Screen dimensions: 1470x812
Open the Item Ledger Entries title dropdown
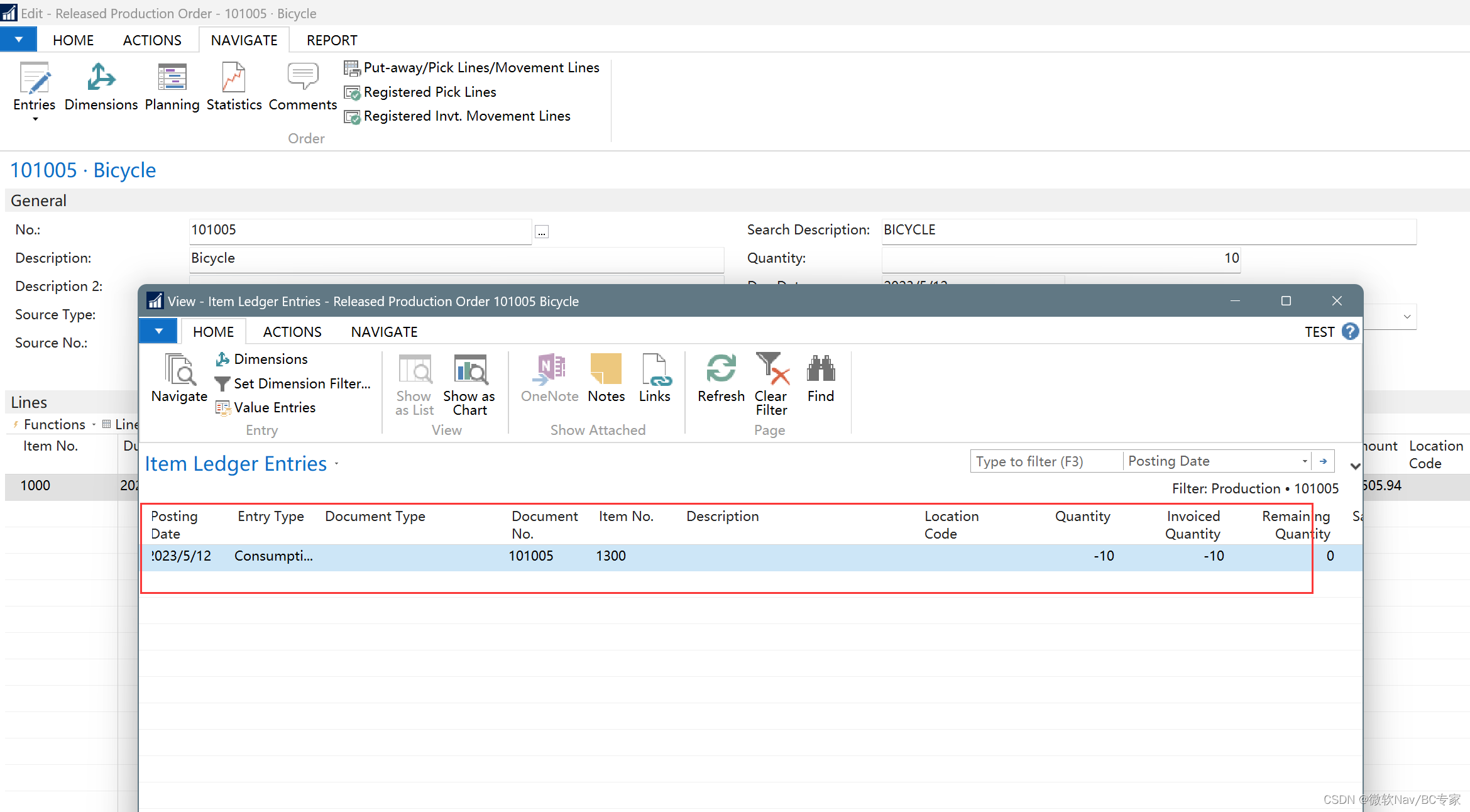click(337, 464)
